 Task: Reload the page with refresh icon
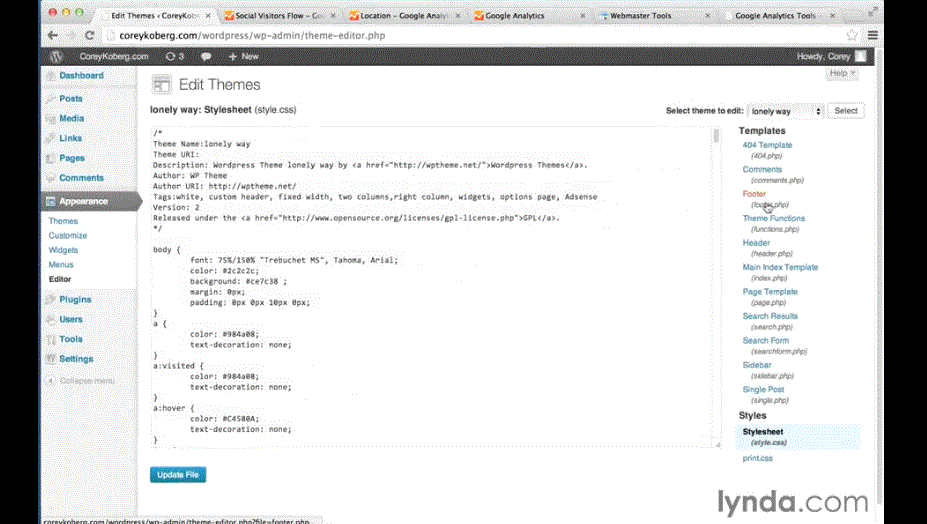89,35
